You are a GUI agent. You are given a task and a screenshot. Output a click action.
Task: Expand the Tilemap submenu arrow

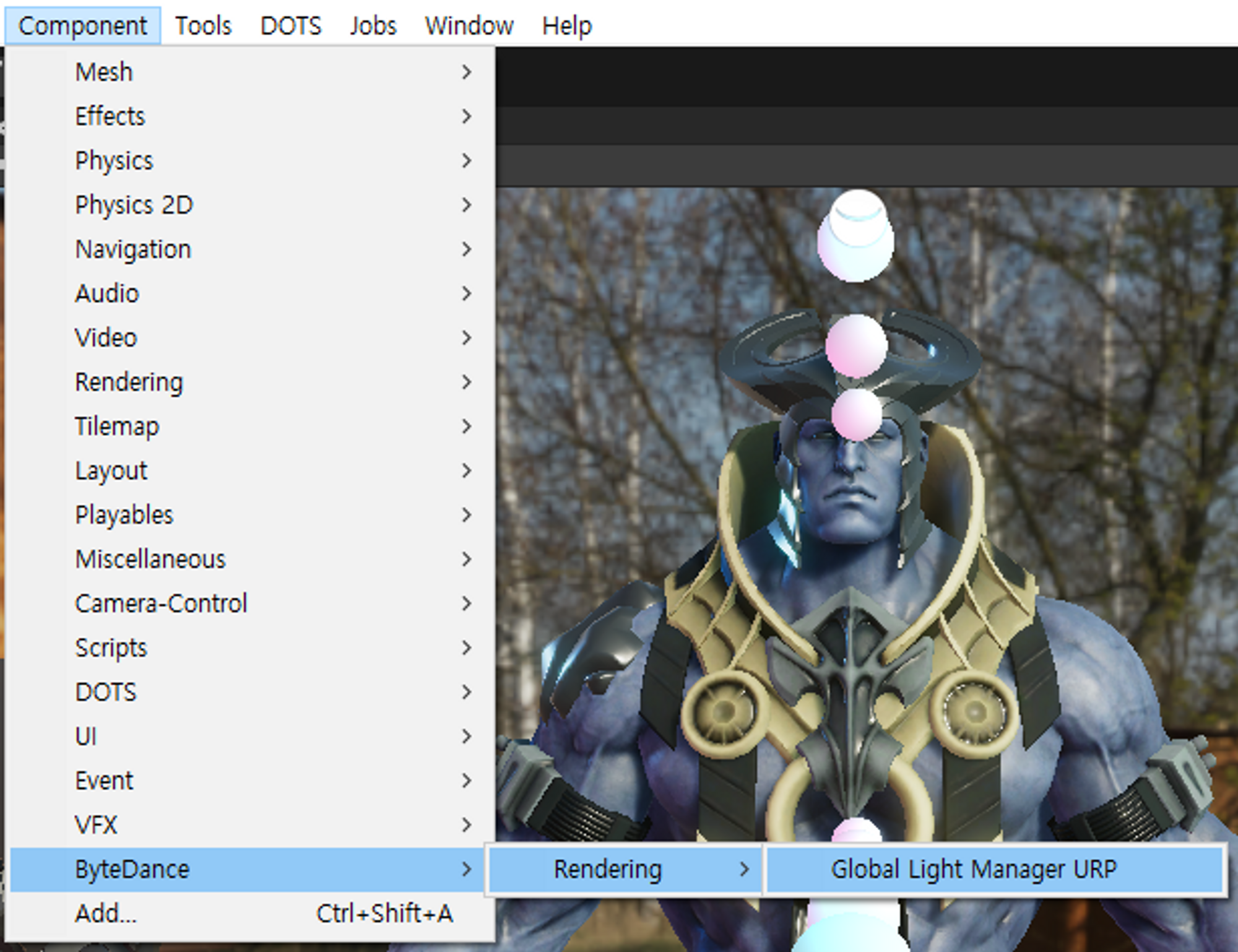tap(466, 426)
